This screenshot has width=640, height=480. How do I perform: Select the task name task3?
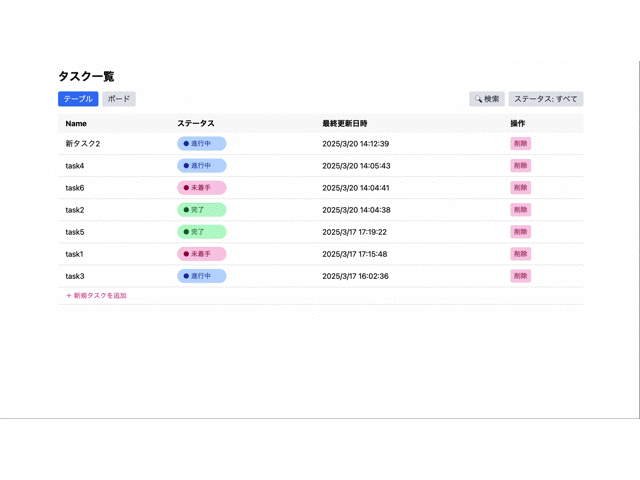pos(75,276)
